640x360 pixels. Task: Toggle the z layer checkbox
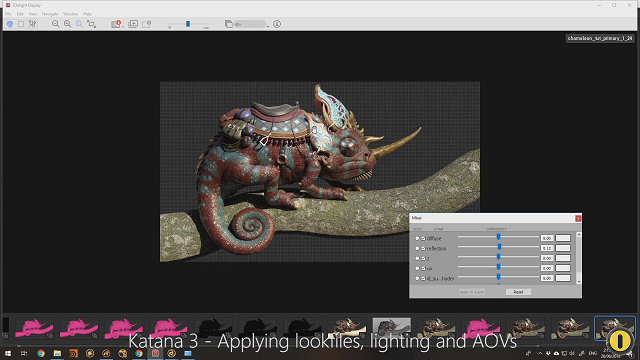(423, 258)
